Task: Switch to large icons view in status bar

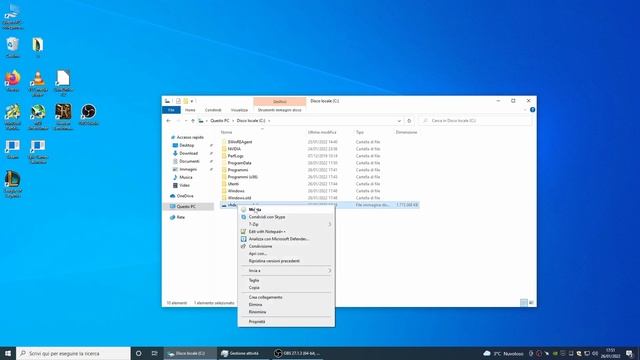Action: (x=531, y=302)
